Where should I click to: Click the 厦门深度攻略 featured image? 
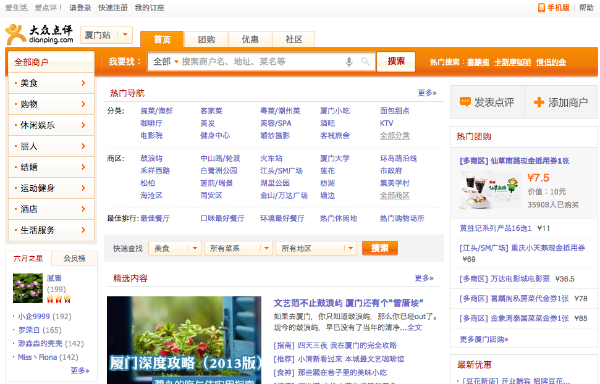click(x=184, y=340)
